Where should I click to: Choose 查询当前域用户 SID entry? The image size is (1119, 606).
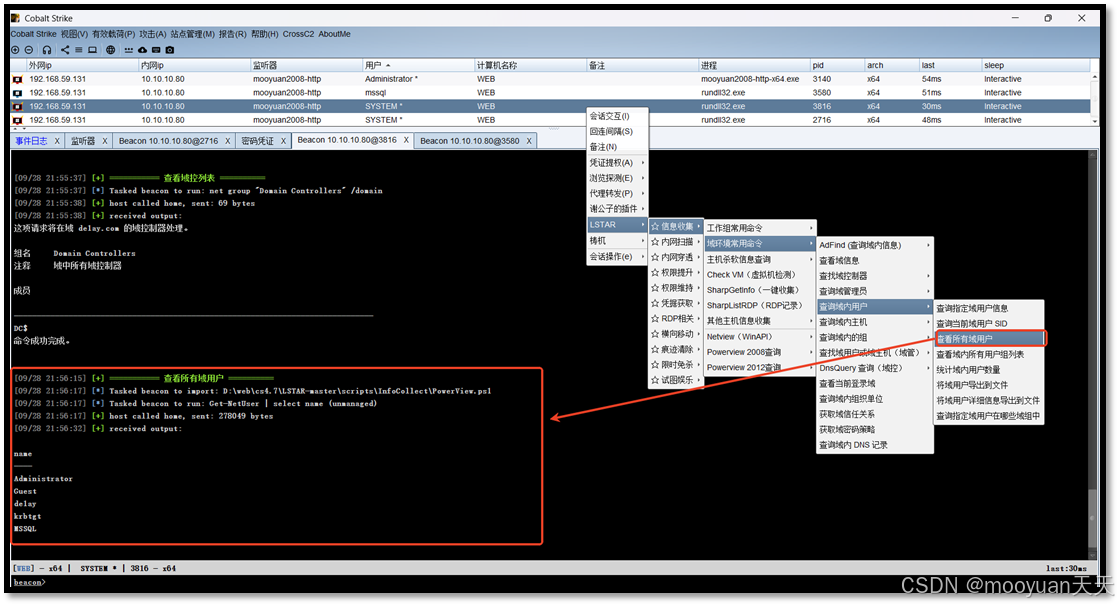point(989,323)
